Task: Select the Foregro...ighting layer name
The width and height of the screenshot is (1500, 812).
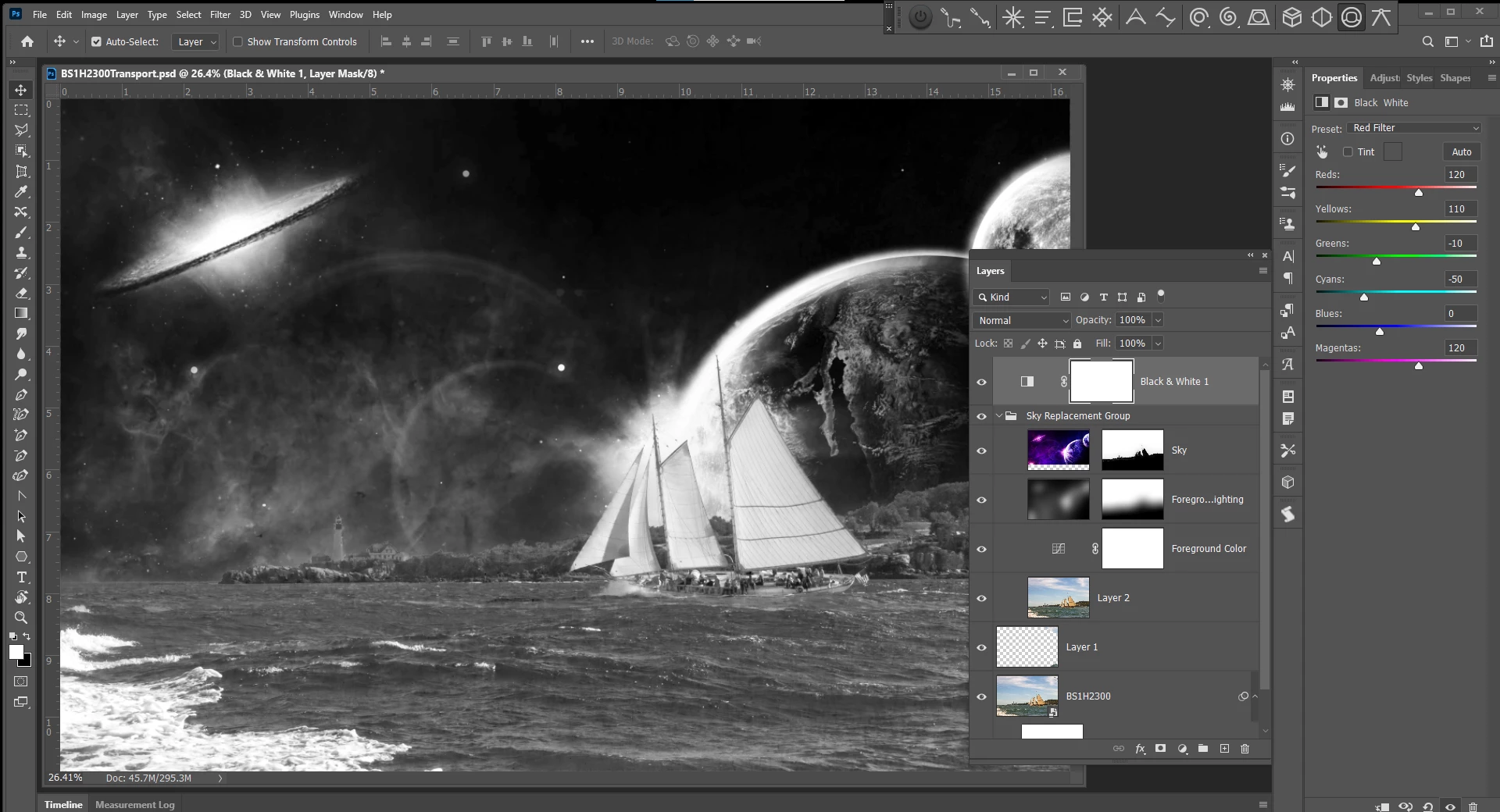Action: tap(1207, 500)
